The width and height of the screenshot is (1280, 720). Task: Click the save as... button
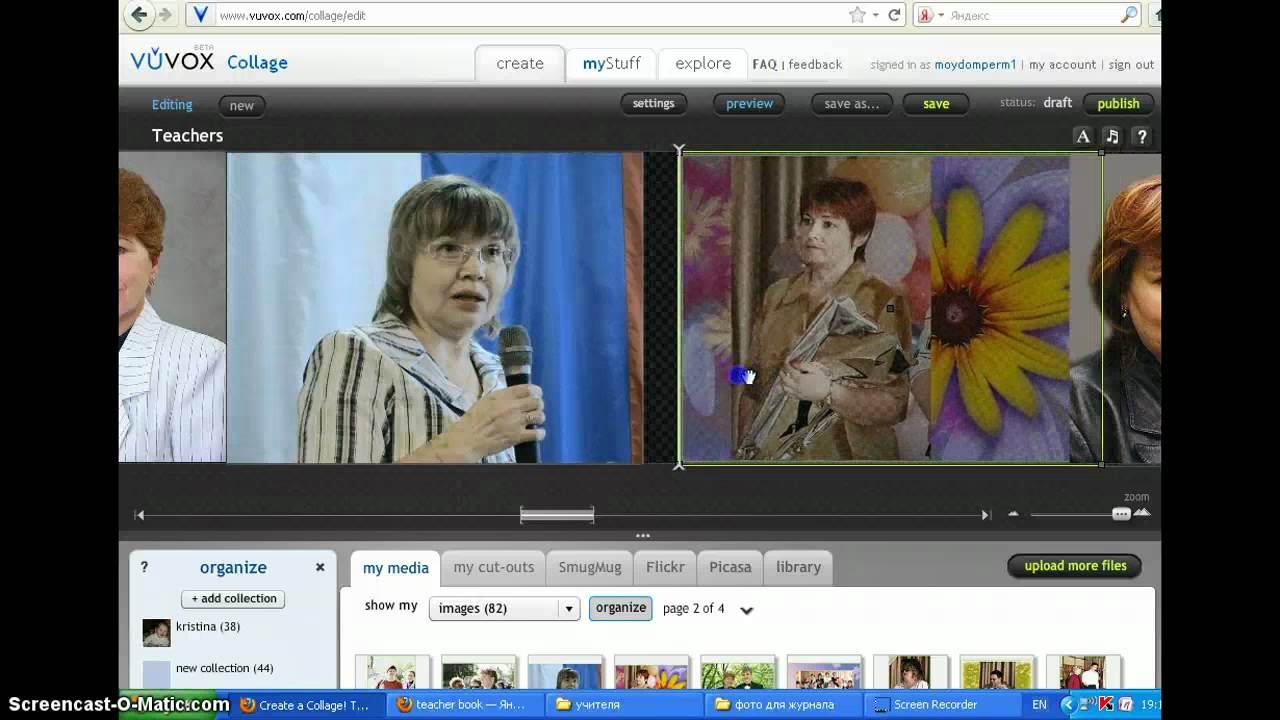pos(852,103)
